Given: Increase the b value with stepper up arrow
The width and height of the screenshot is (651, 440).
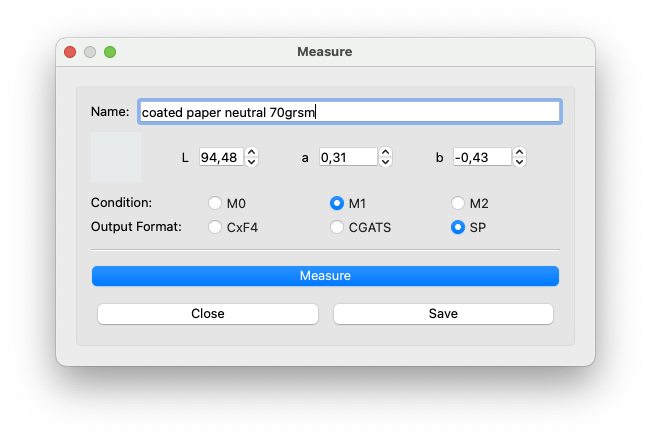Looking at the screenshot, I should (x=520, y=152).
